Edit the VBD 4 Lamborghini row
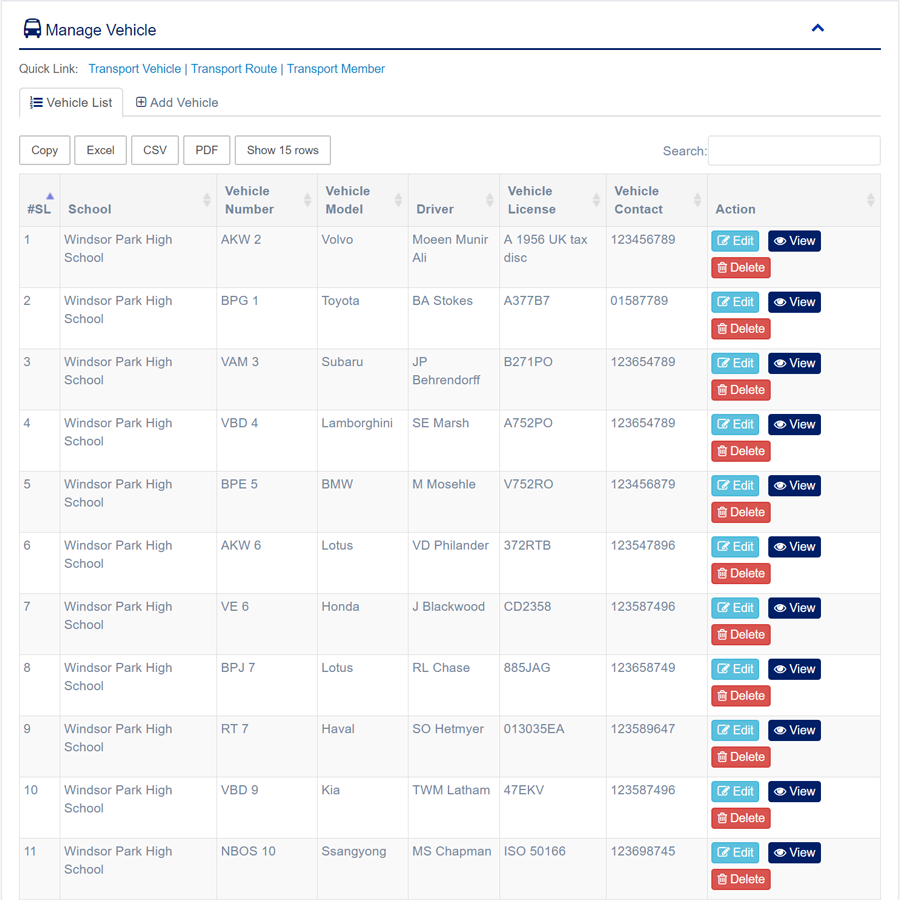Viewport: 900px width, 900px height. (x=735, y=424)
